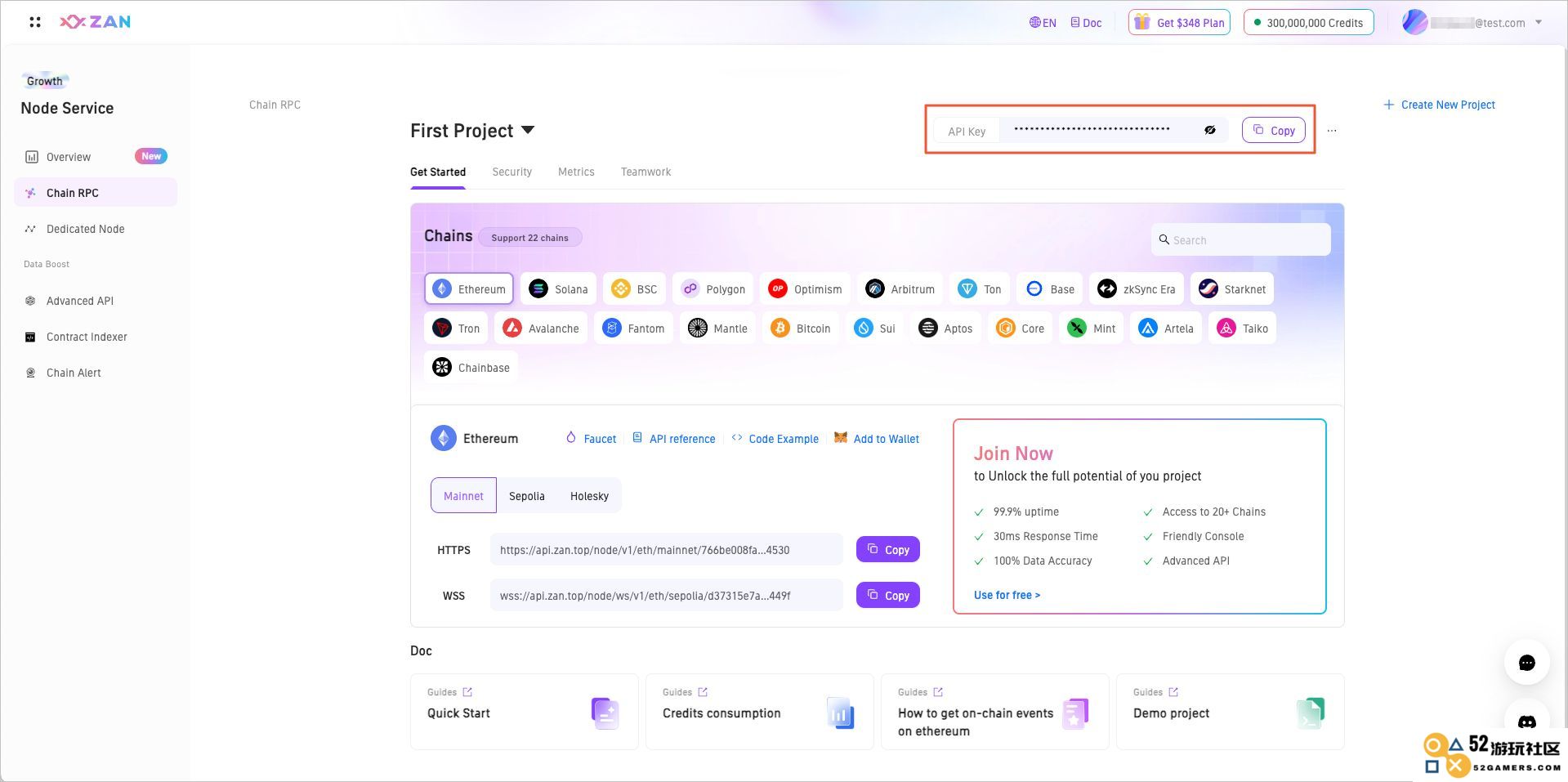The width and height of the screenshot is (1568, 782).
Task: Select Core chain
Action: (x=1021, y=328)
